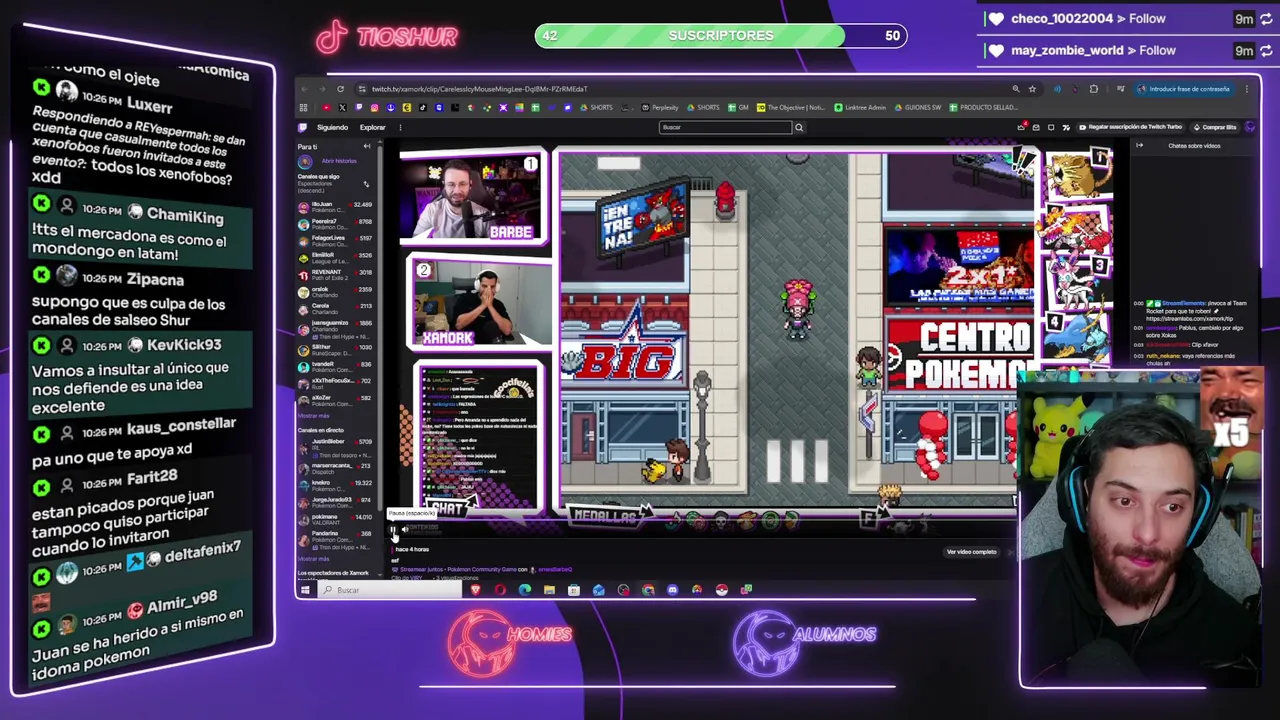Click the Twitch logo home icon

[302, 127]
